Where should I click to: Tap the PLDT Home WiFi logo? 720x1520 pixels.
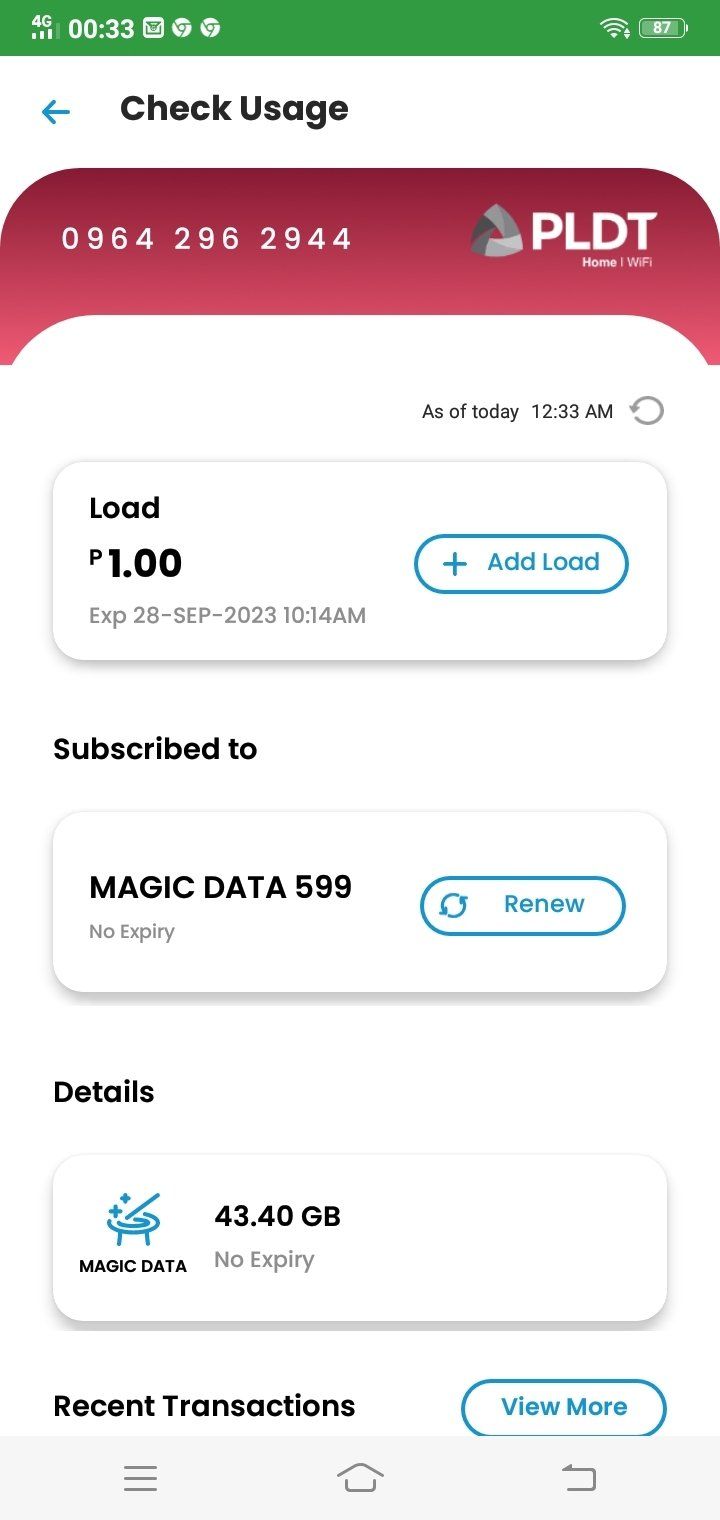point(563,236)
